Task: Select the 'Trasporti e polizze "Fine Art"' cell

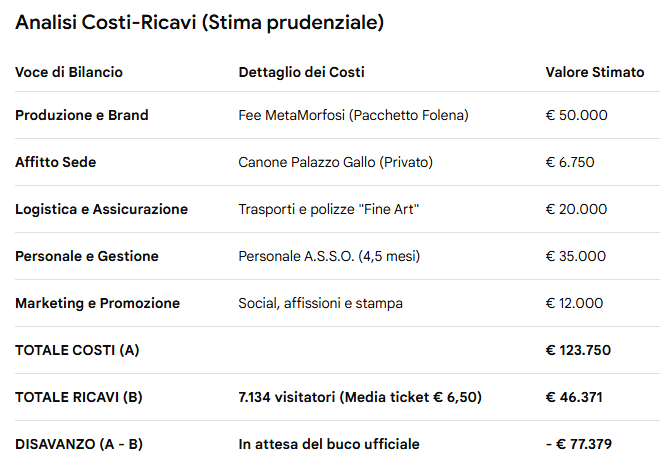Action: 328,209
